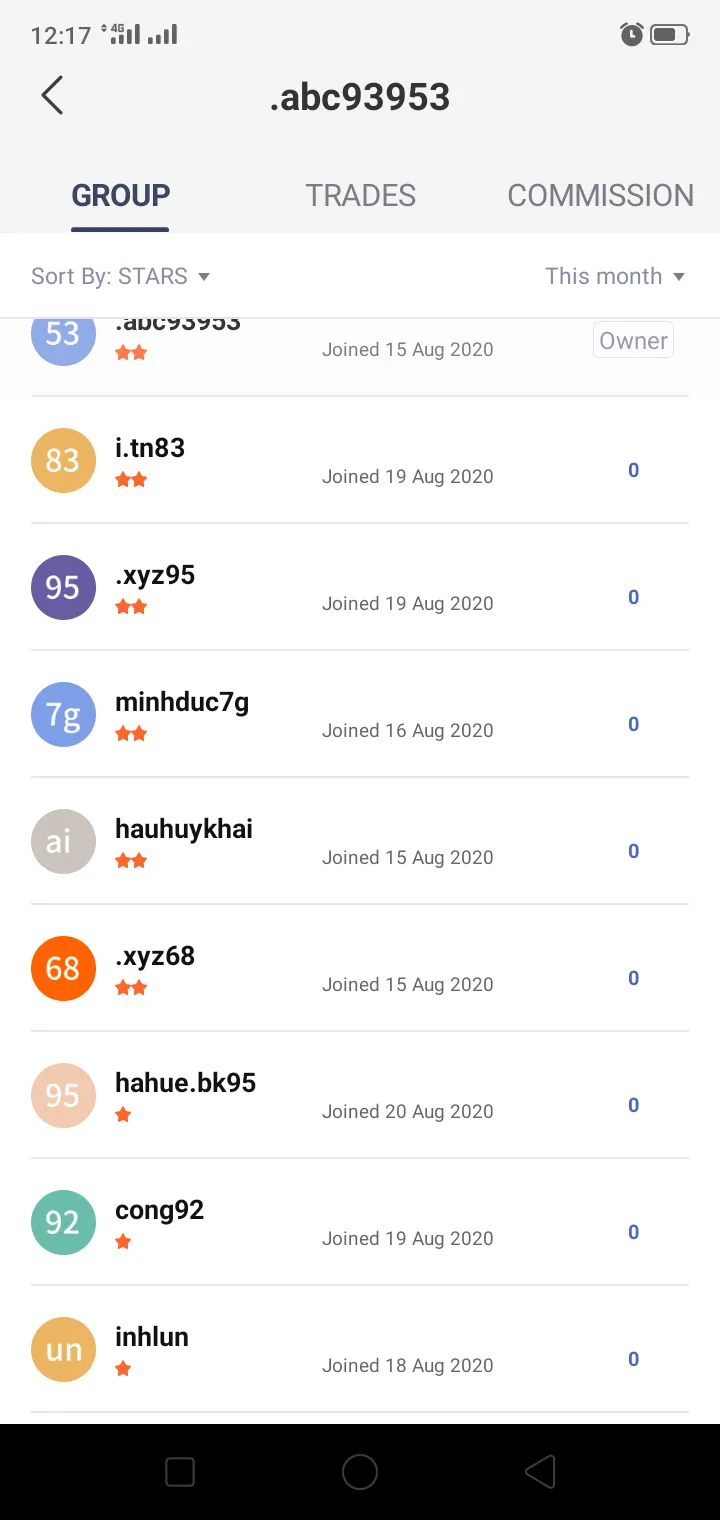720x1520 pixels.
Task: Tap the Android home circle button
Action: (x=360, y=1471)
